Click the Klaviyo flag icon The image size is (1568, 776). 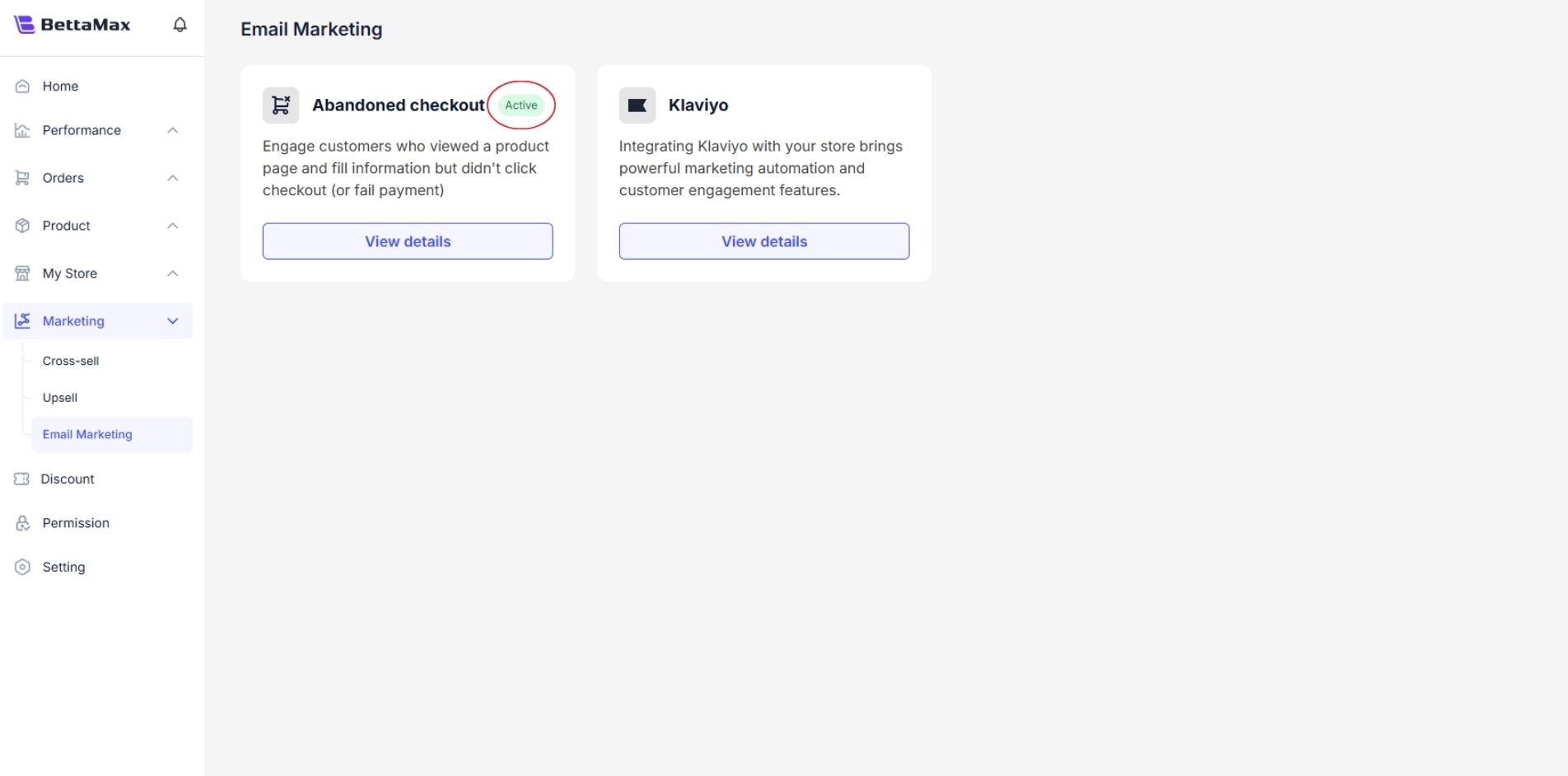coord(637,105)
